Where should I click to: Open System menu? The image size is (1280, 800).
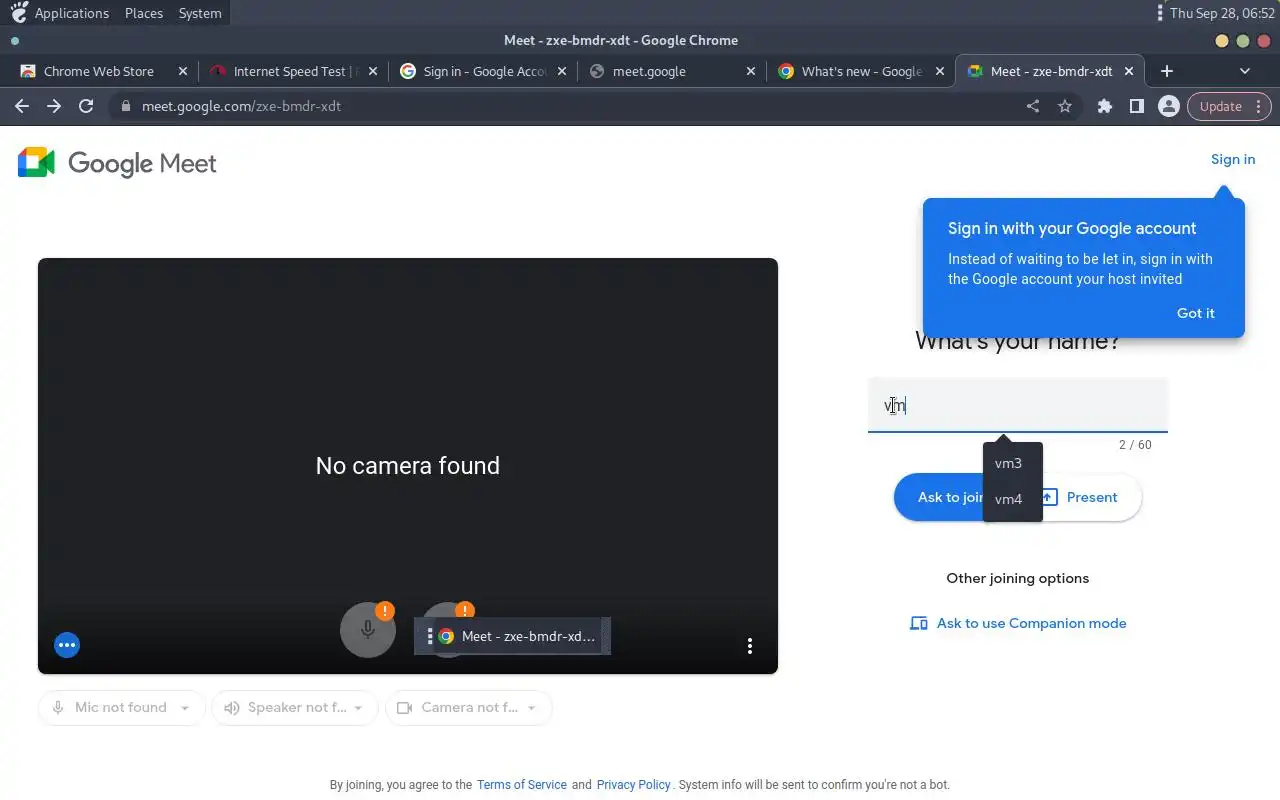click(200, 13)
